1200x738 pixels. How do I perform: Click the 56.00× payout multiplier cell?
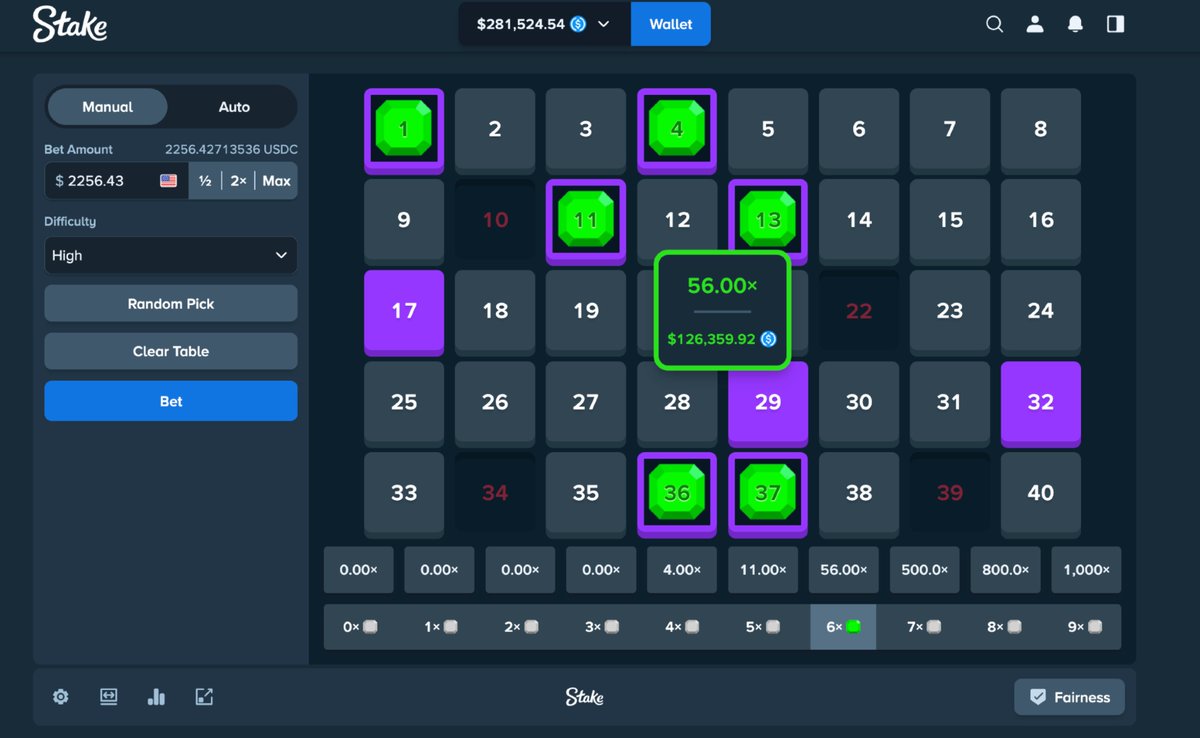click(843, 569)
